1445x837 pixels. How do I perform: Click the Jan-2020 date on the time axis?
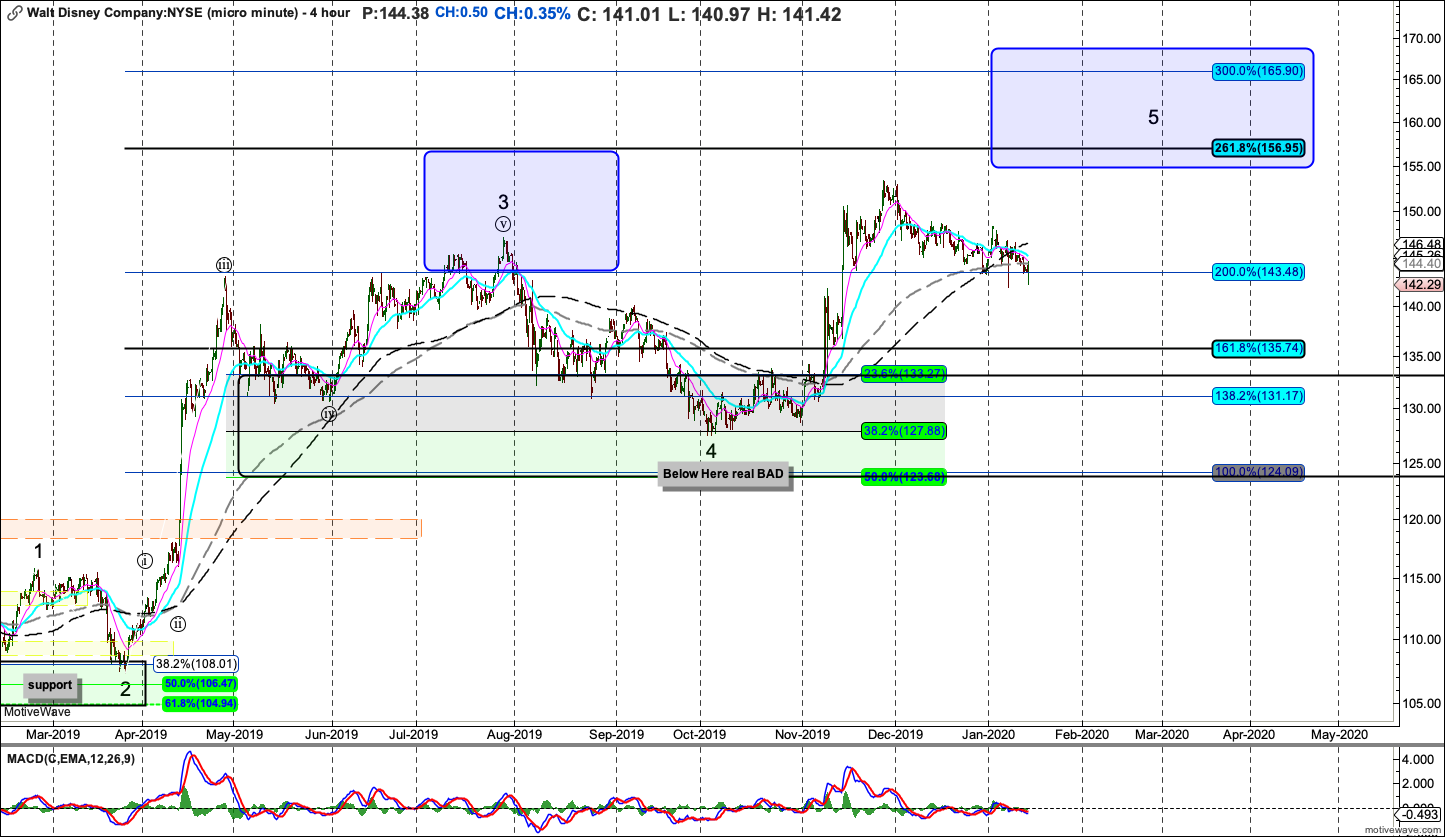(x=990, y=734)
